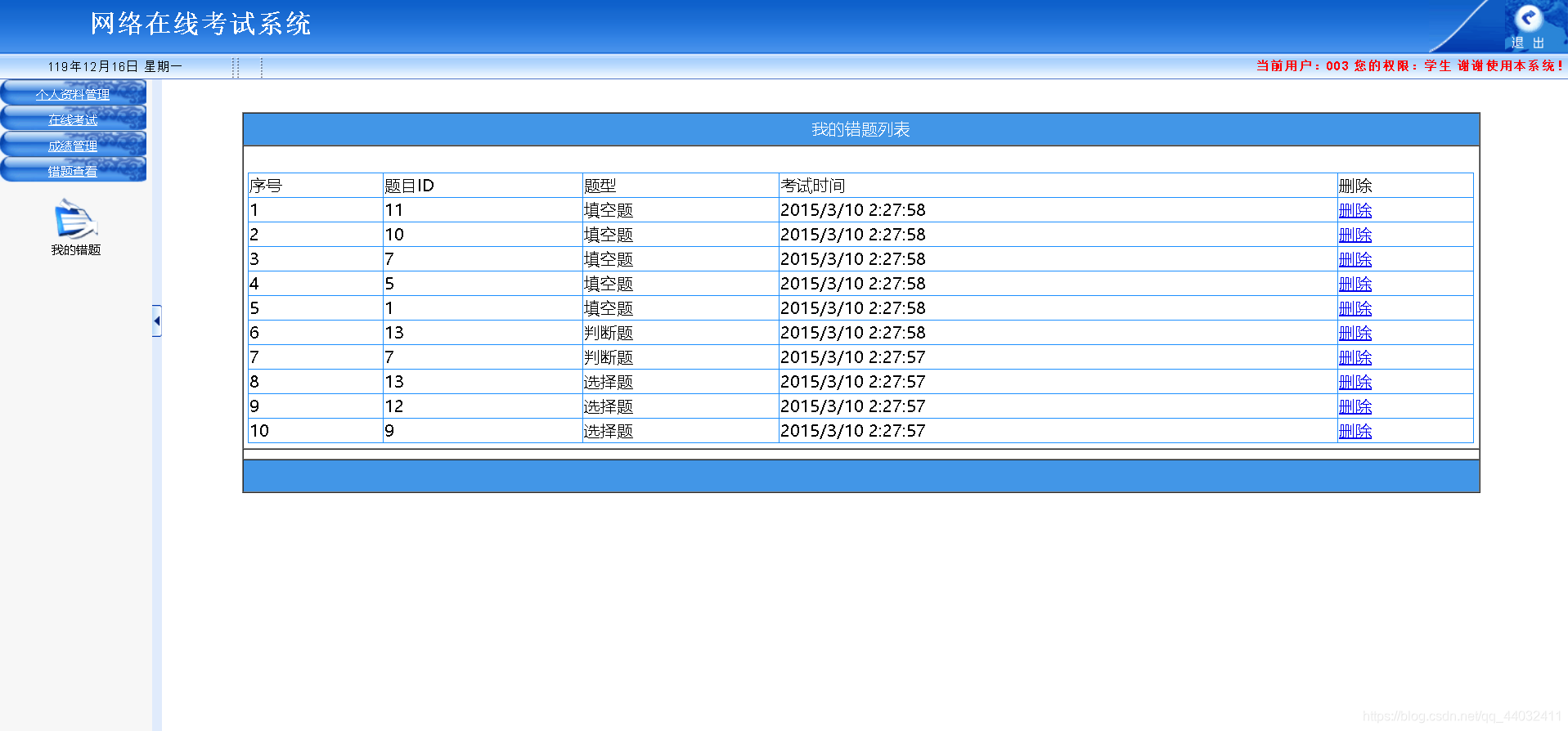Click exam time 2015/3/10 2:27:57 in row 10
The image size is (1568, 731).
click(x=853, y=431)
